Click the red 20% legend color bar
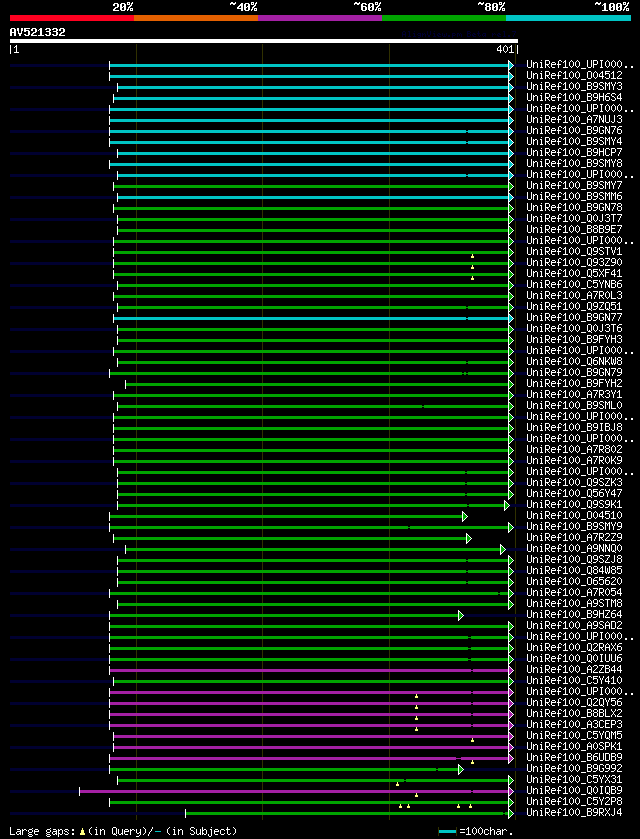The height and width of the screenshot is (839, 640). (72, 18)
